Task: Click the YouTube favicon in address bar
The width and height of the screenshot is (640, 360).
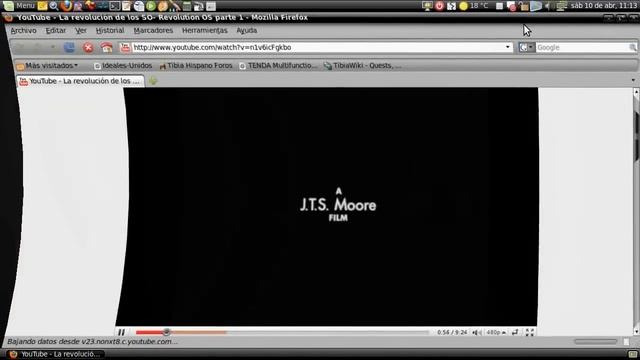Action: tap(125, 48)
